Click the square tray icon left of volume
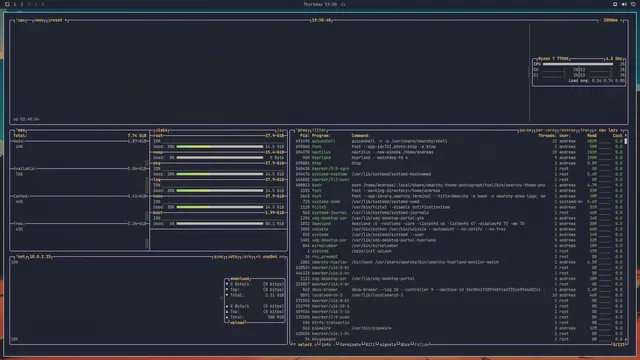This screenshot has width=640, height=360. [615, 4]
